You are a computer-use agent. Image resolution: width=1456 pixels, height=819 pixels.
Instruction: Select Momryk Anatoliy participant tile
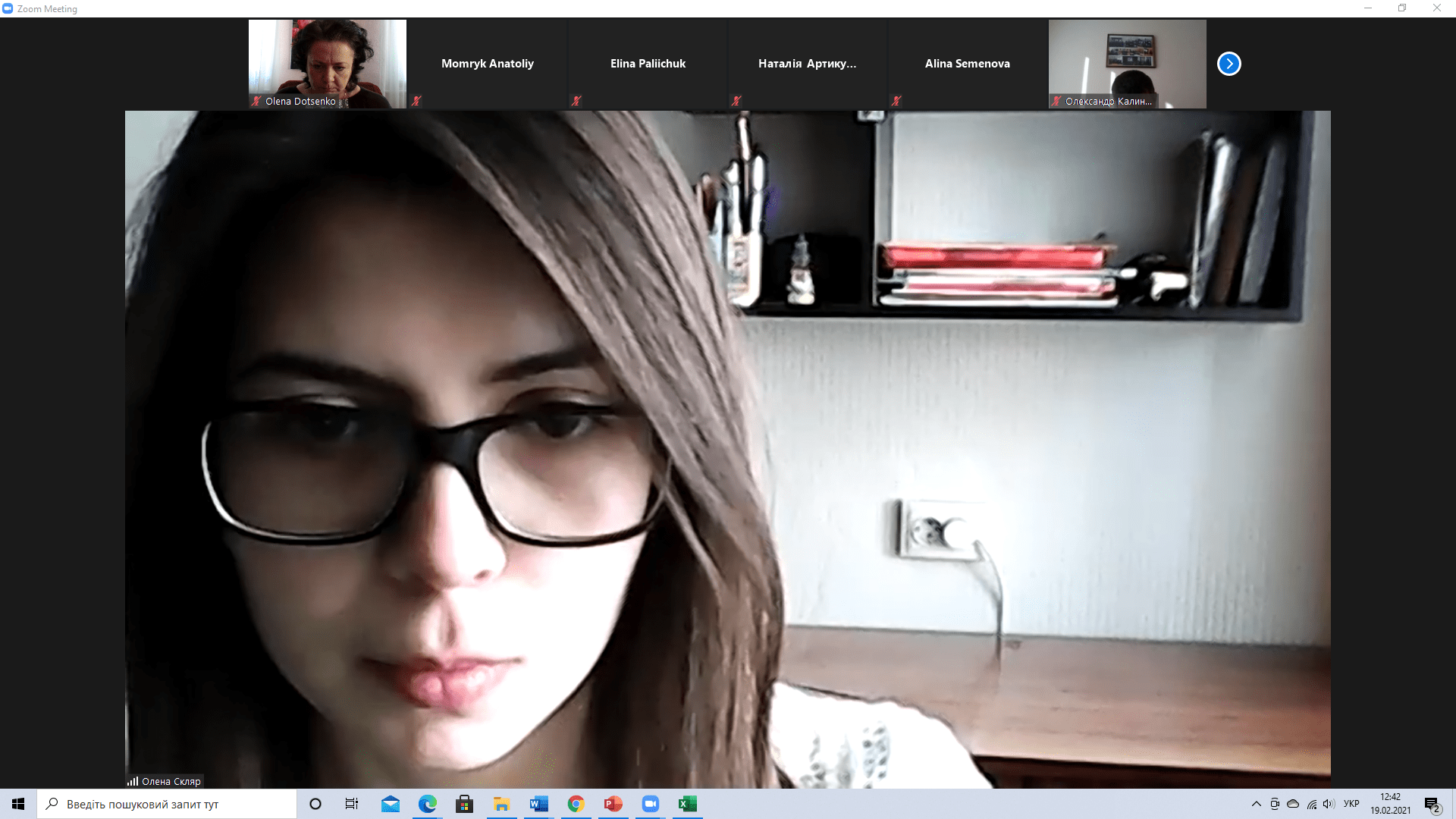tap(488, 64)
